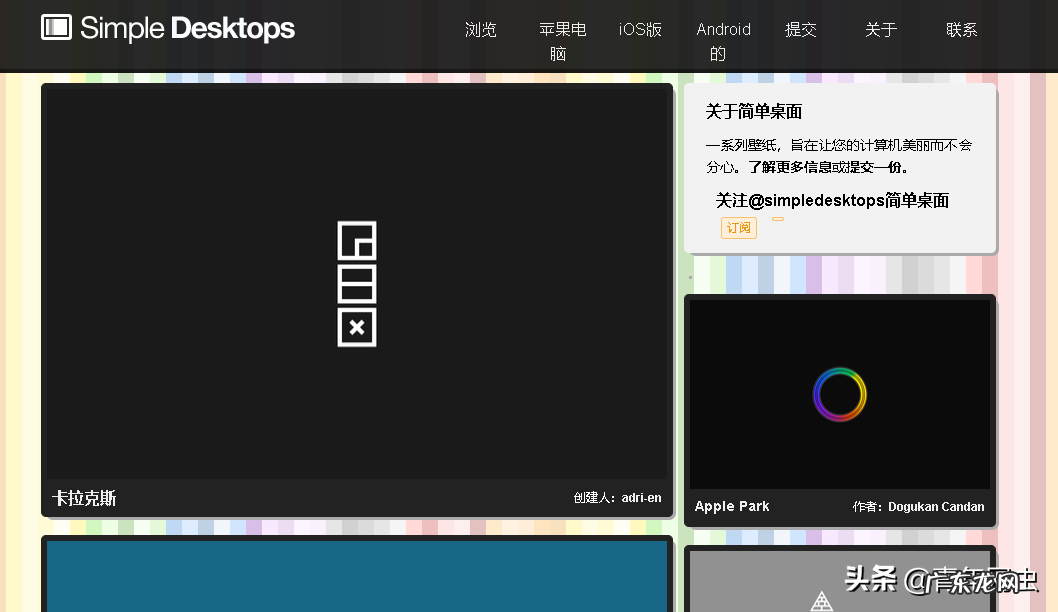Open the teal wallpaper thumbnail below 卡拉克斯
The image size is (1058, 612).
point(357,577)
